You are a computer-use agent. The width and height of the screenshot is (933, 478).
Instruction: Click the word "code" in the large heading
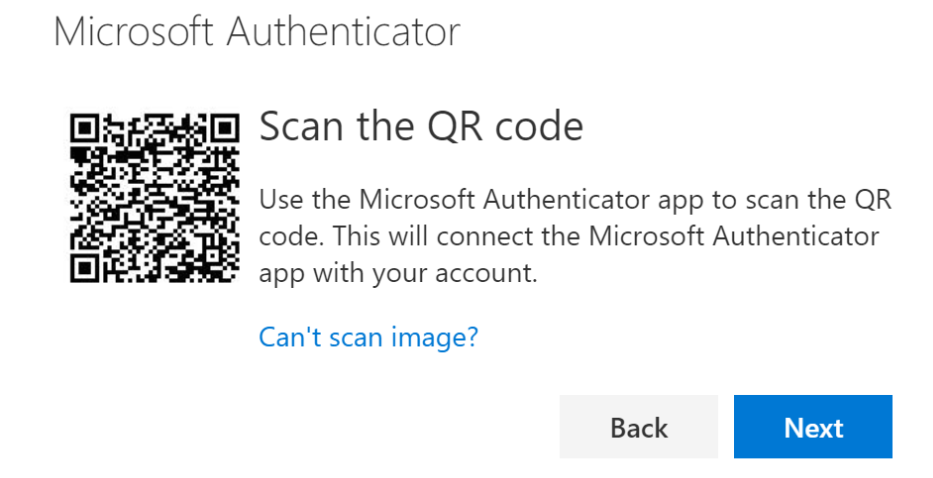coord(540,126)
